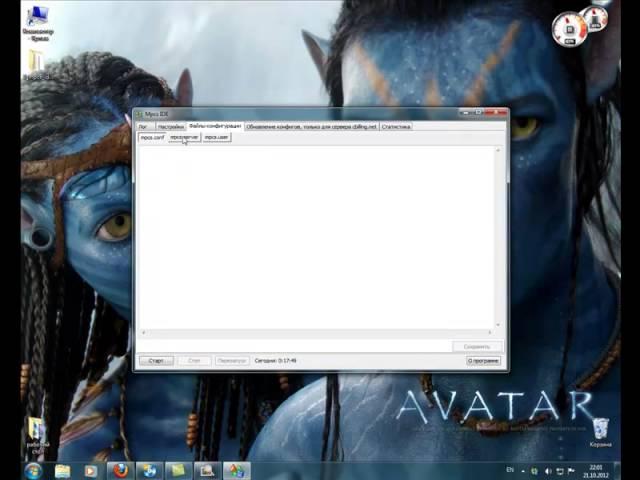The height and width of the screenshot is (480, 640).
Task: Close the Mpcs window
Action: (496, 112)
